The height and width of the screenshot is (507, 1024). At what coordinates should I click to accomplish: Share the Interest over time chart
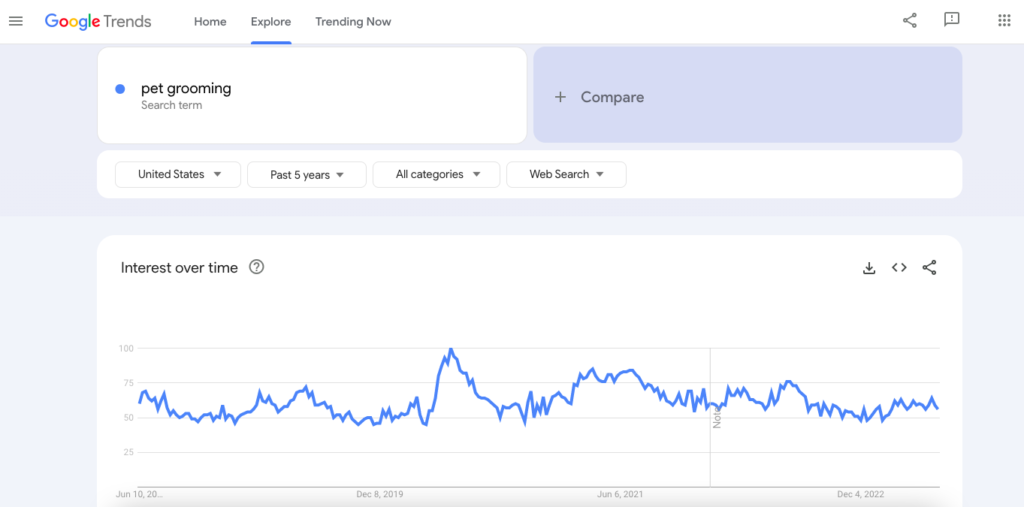coord(929,267)
